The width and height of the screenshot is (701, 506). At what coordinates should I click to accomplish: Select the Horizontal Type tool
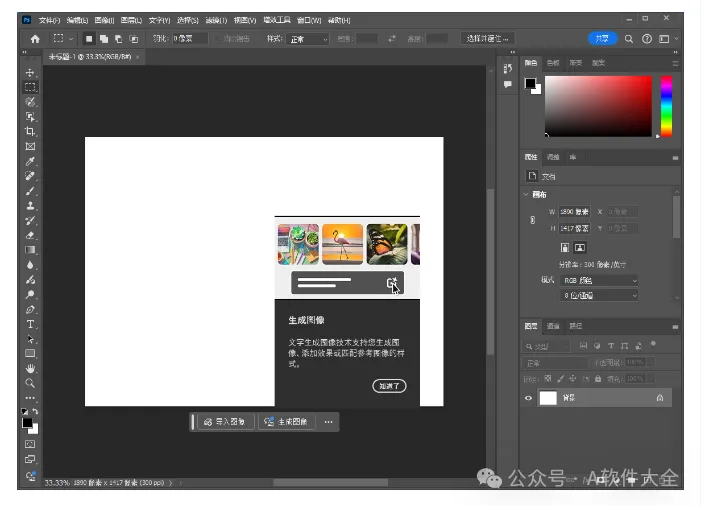pos(30,324)
